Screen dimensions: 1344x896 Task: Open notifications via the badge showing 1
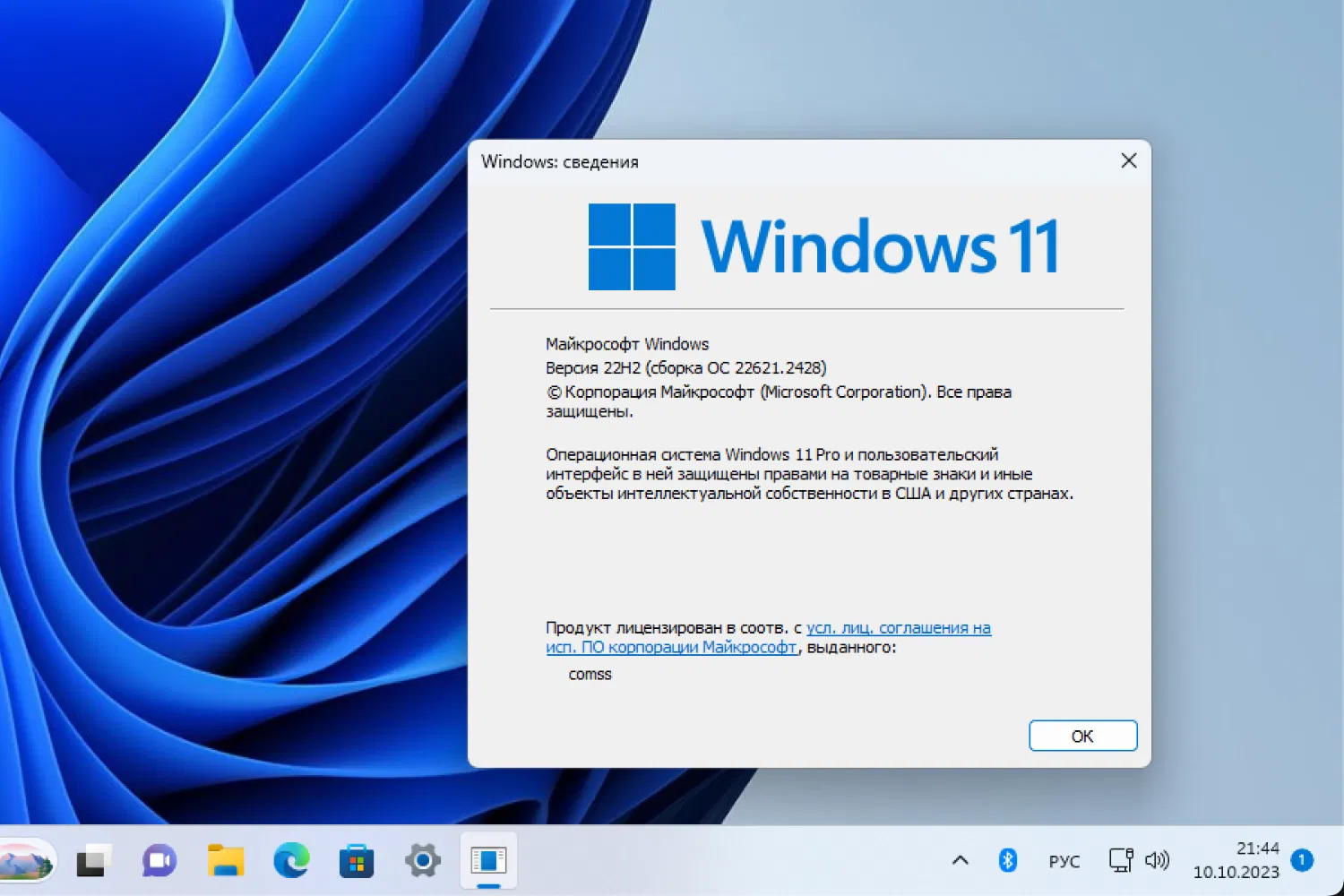(1301, 860)
